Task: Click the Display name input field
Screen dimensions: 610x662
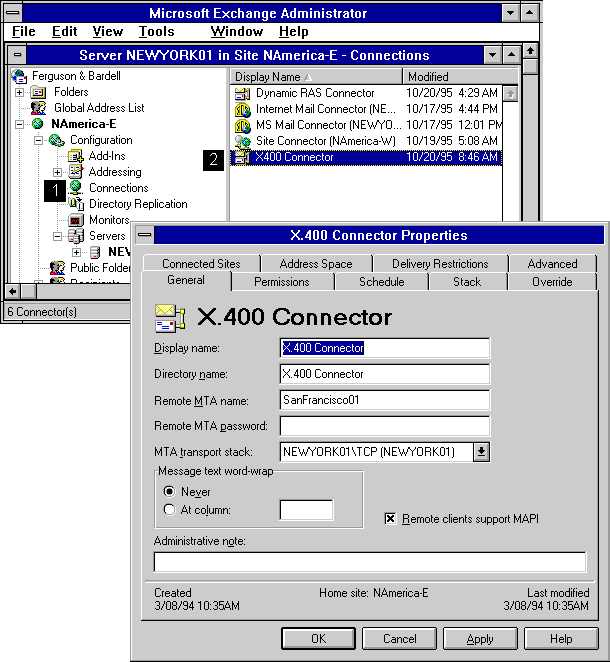Action: pyautogui.click(x=385, y=348)
